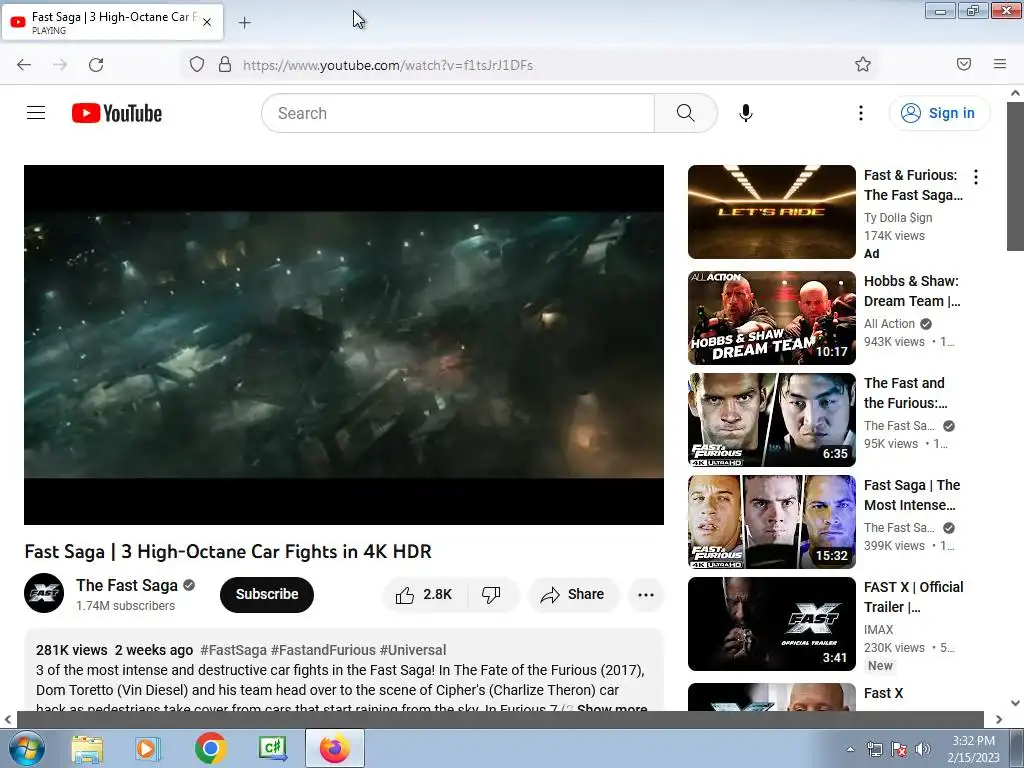Open YouTube guide hamburger menu
This screenshot has height=768, width=1024.
(x=36, y=113)
